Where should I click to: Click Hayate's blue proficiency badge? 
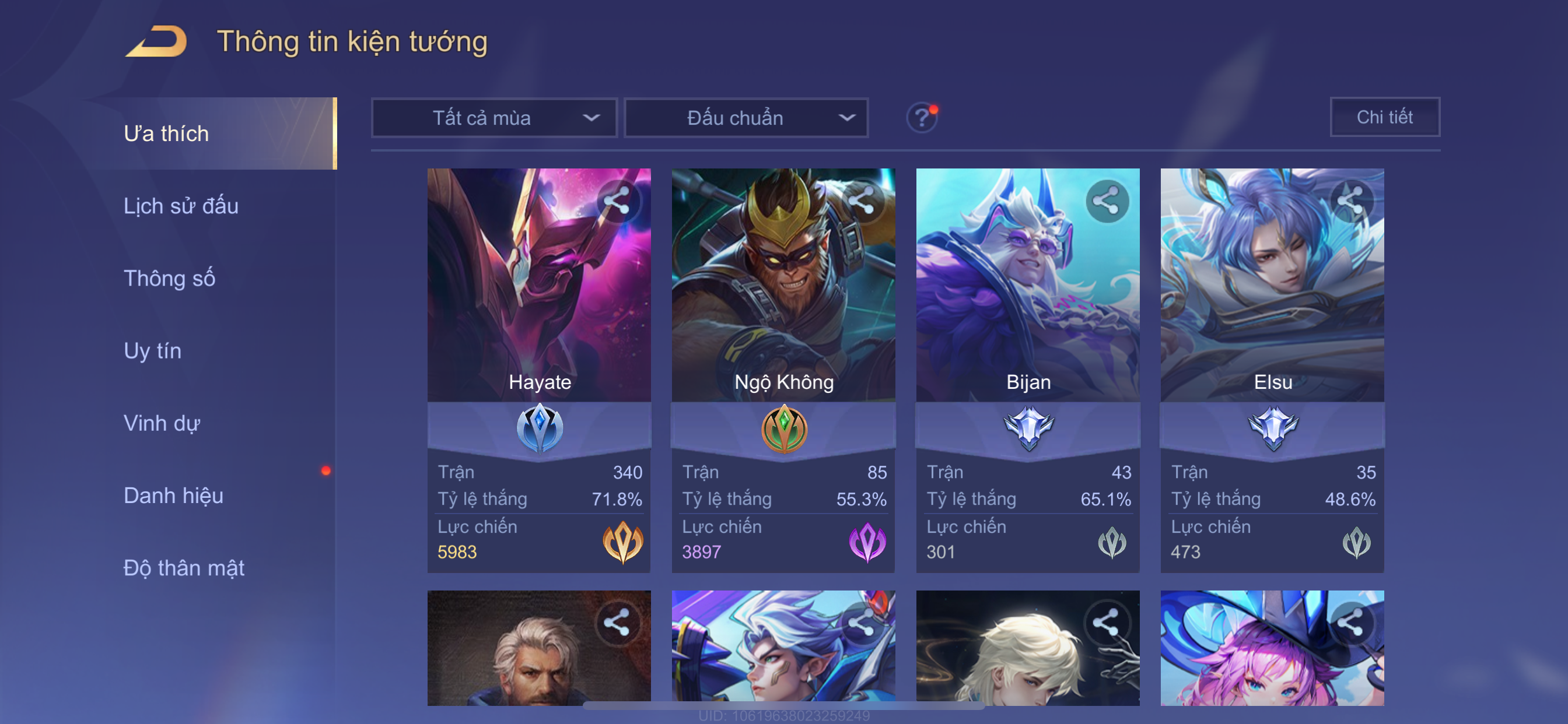540,428
